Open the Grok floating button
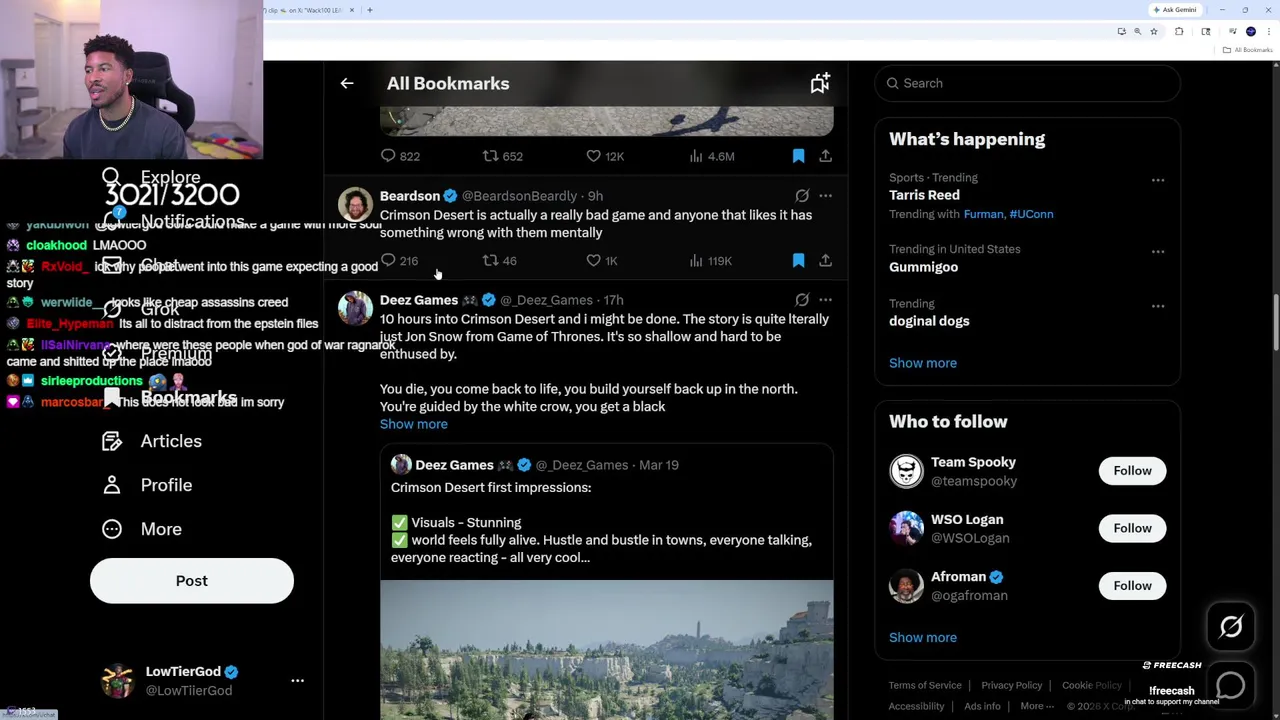 1231,627
